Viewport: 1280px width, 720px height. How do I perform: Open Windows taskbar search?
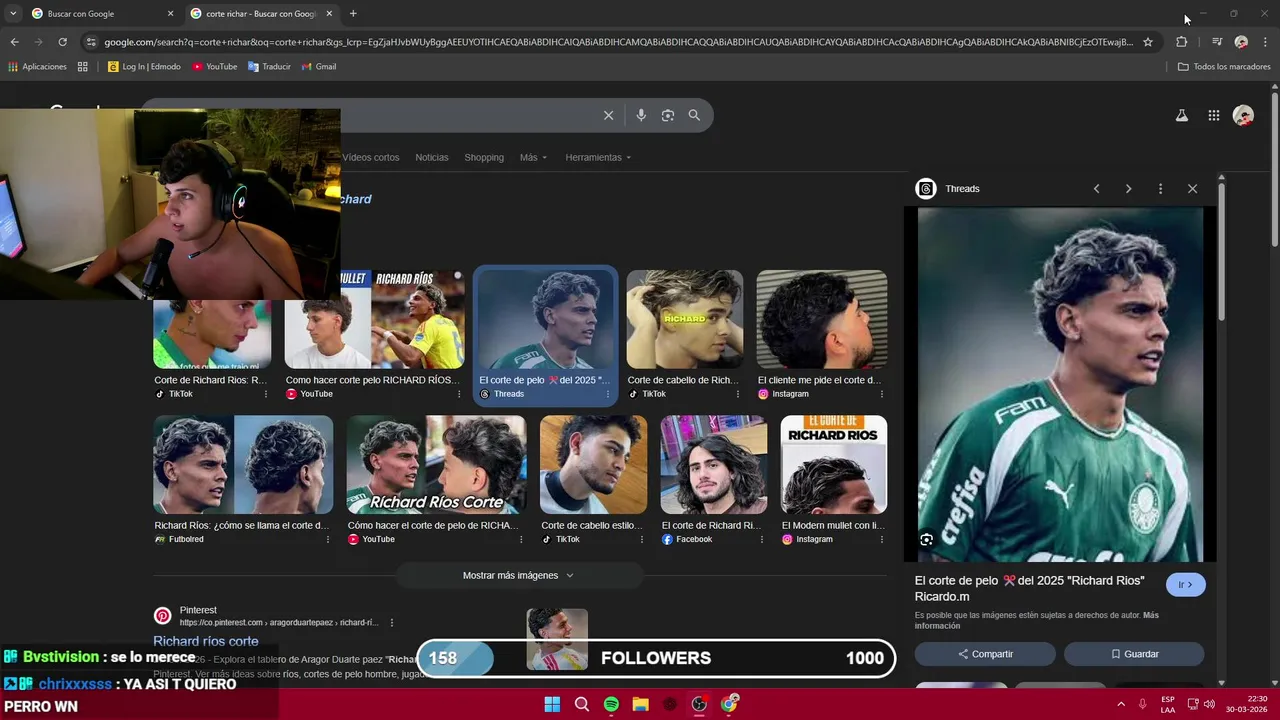tap(581, 704)
